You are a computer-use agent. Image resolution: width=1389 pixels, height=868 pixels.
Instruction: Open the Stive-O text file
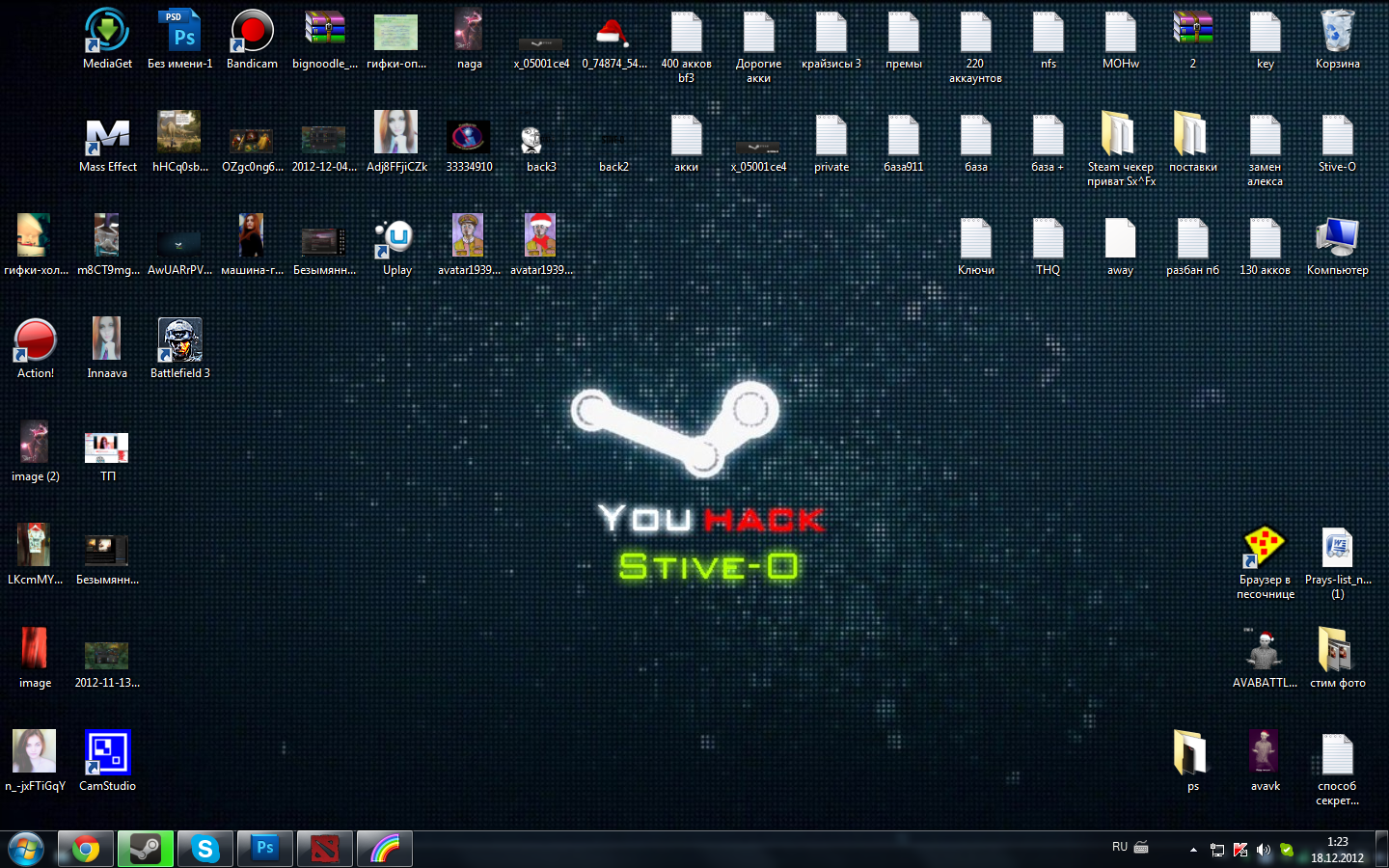pyautogui.click(x=1337, y=142)
